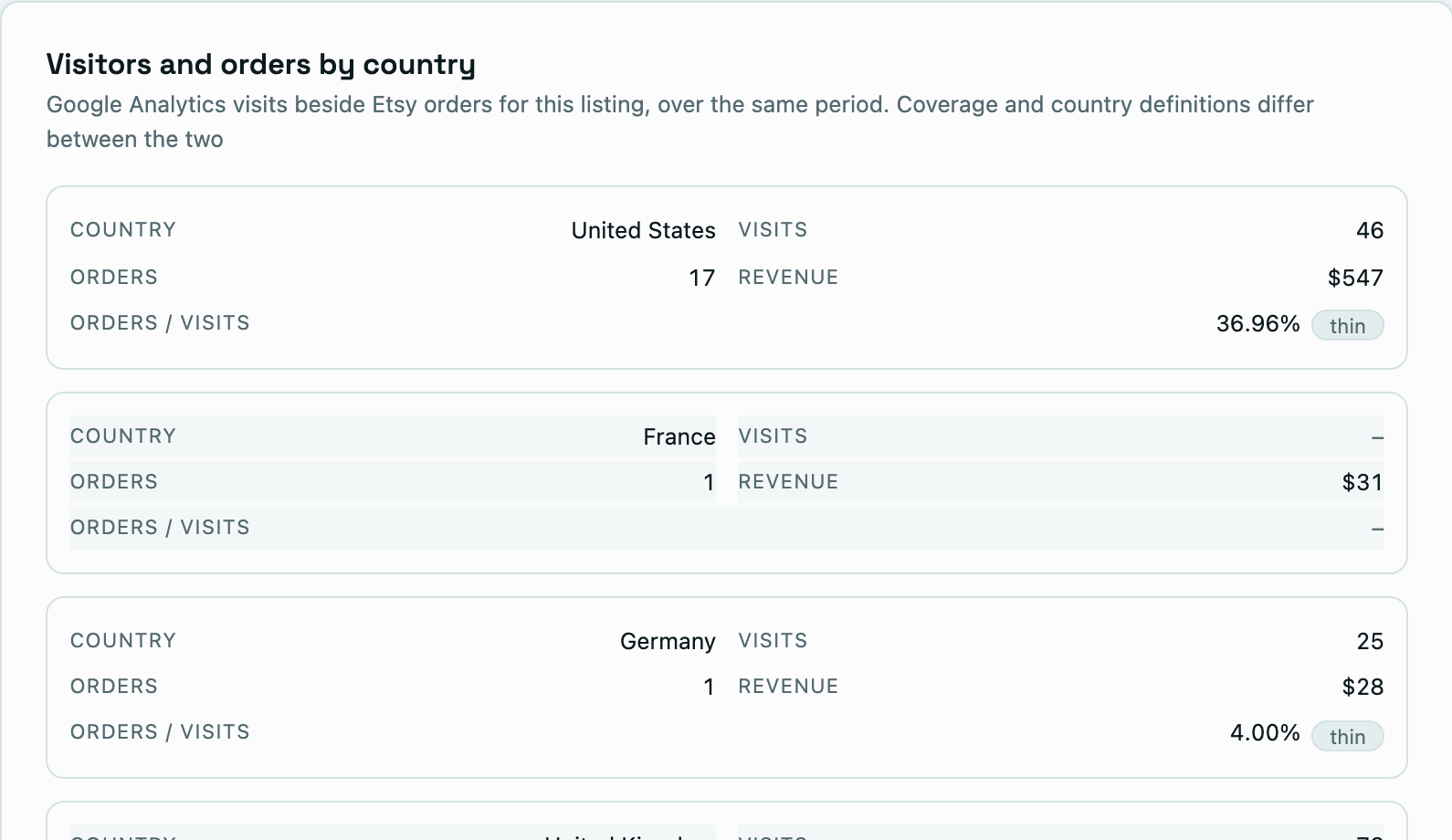Screen dimensions: 1452x840
Task: Click the ORDERS / VISITS label in the France card
Action: [160, 528]
